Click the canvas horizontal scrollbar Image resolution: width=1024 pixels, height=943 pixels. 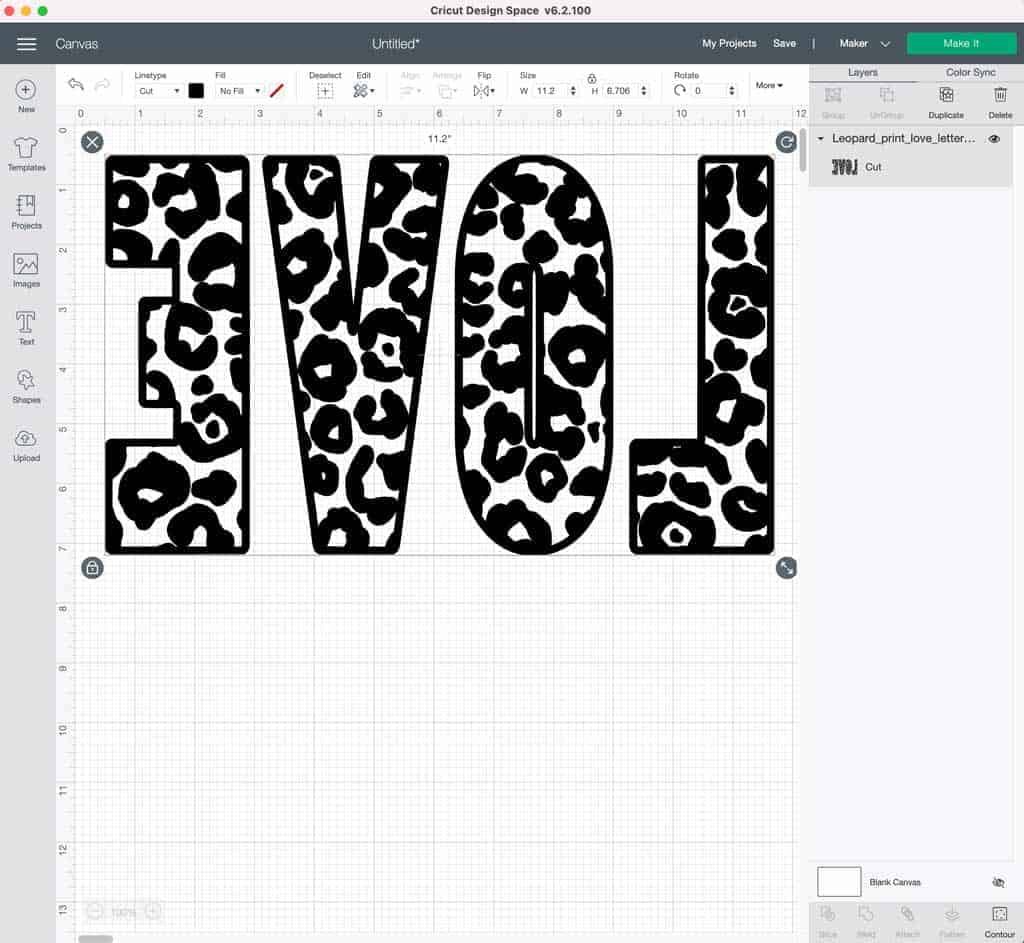95,939
